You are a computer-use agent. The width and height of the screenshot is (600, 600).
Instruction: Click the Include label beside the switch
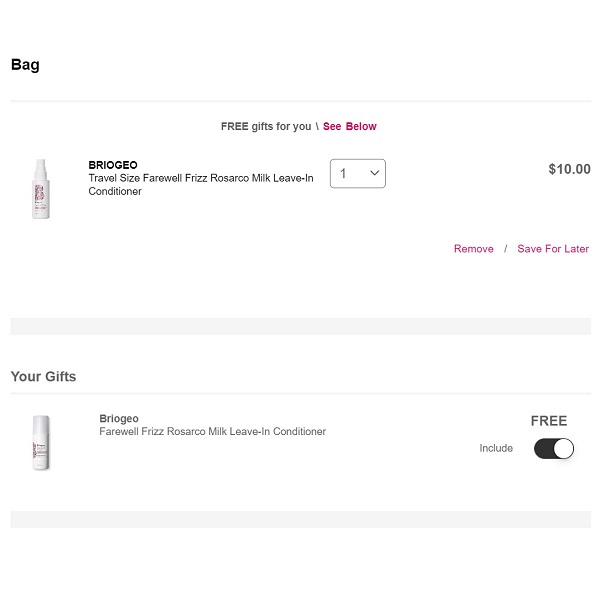[496, 448]
